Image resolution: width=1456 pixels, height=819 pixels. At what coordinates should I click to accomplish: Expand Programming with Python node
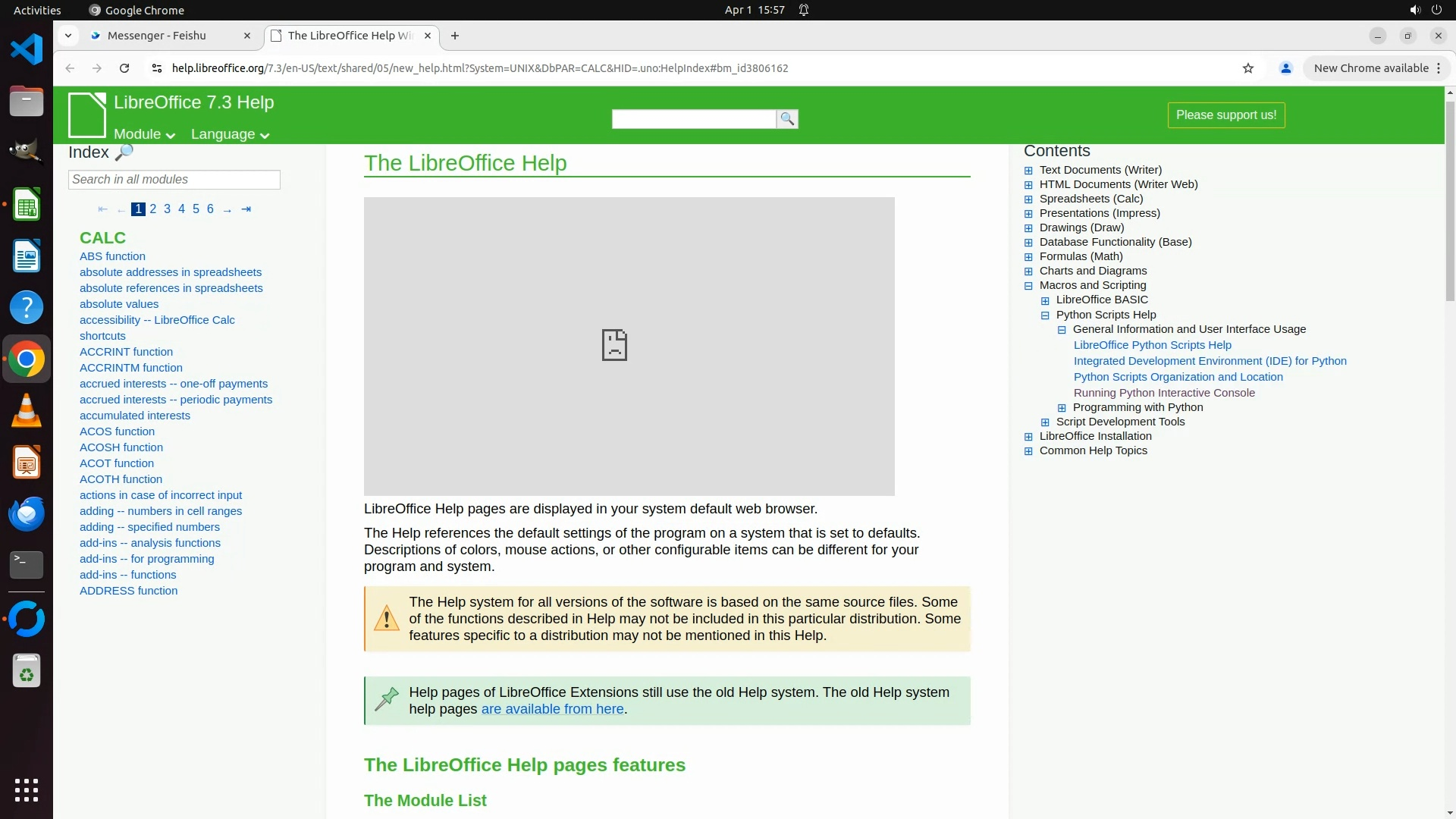tap(1062, 408)
